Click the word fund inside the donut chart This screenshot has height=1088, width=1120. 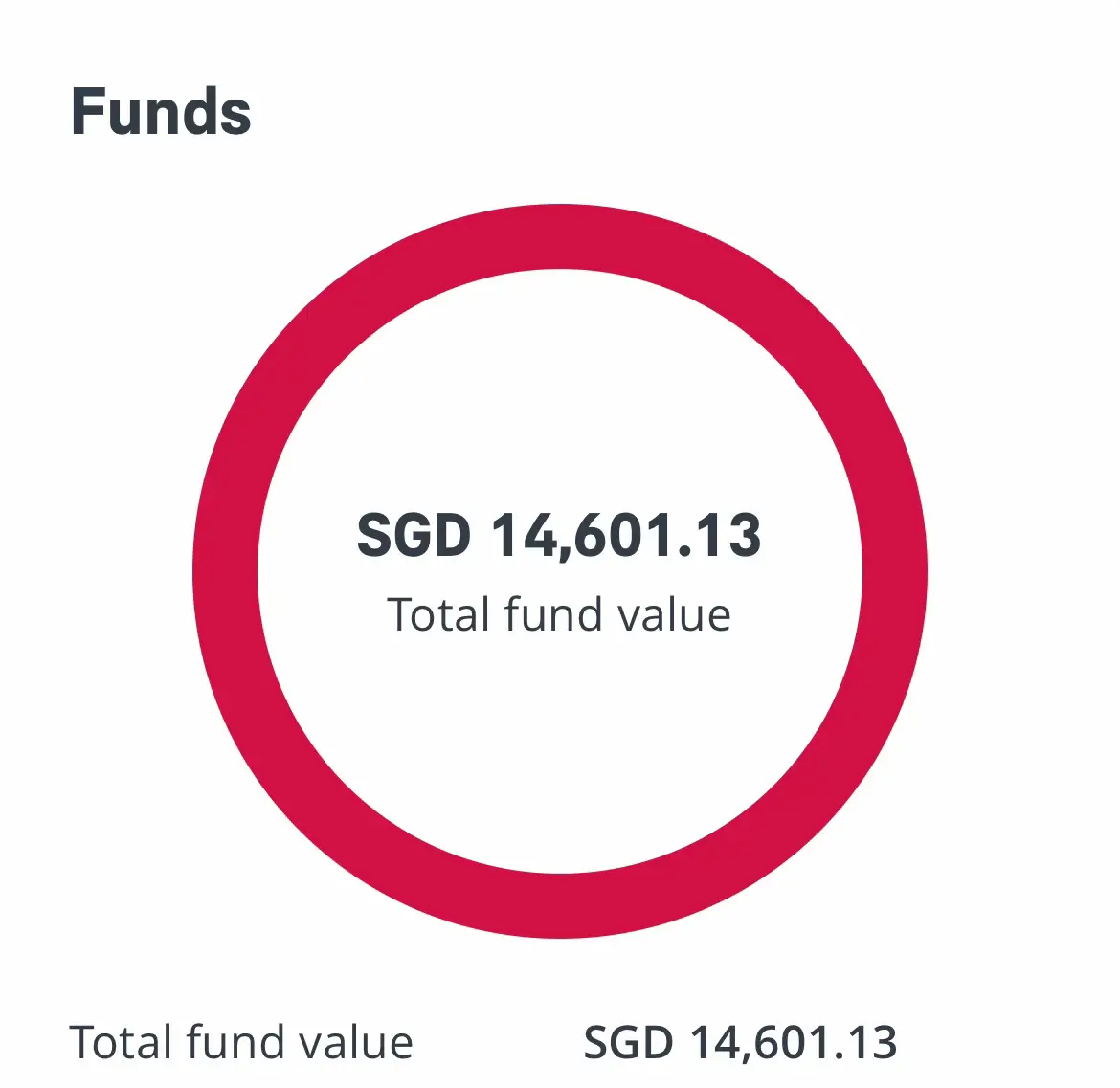pyautogui.click(x=553, y=614)
